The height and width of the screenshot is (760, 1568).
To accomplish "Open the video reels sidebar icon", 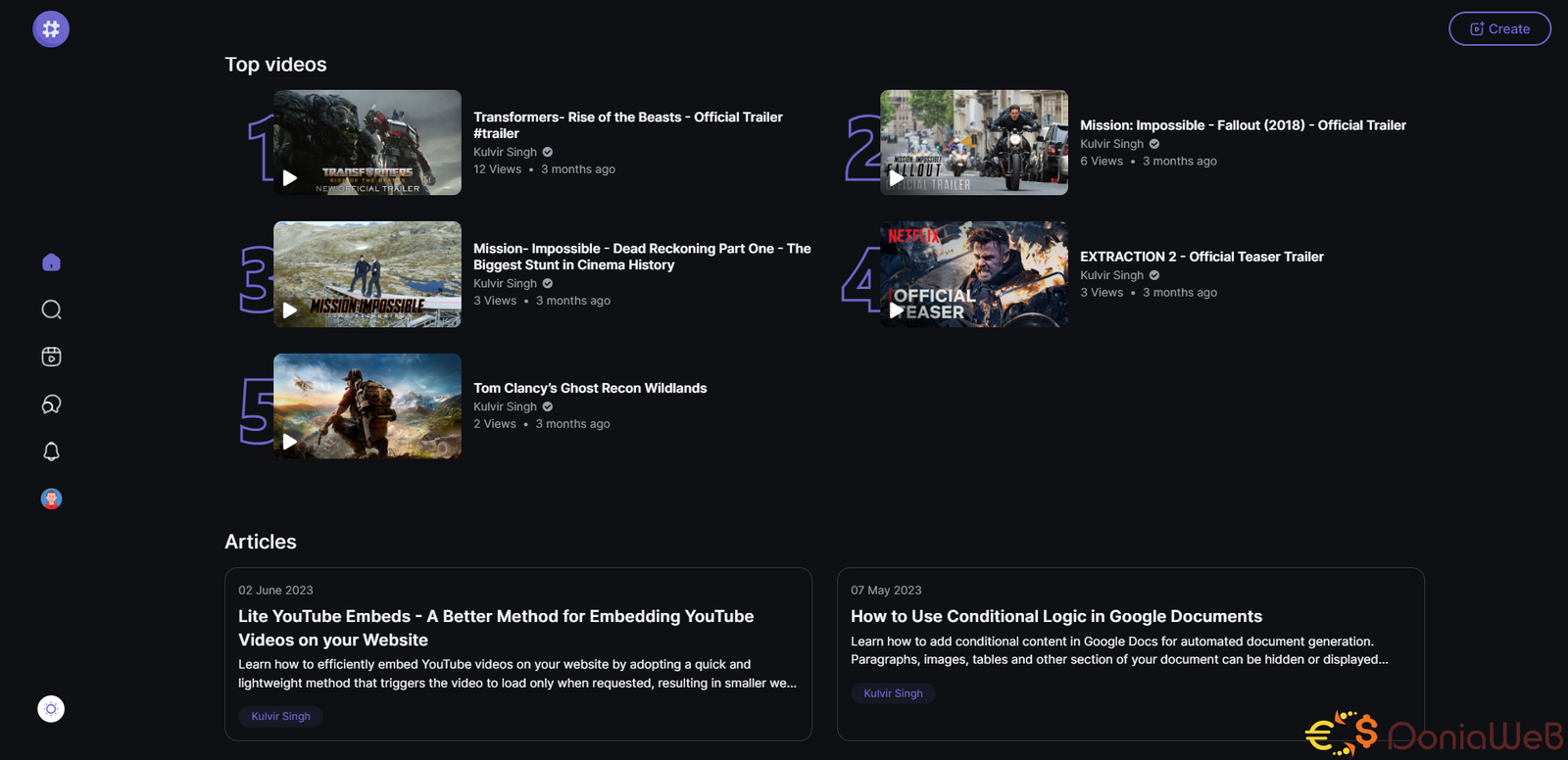I will [x=51, y=356].
